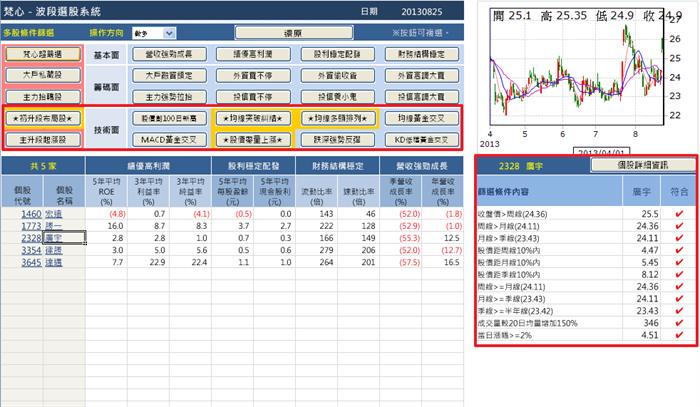Deselect the ★均線多頭排列★ highlighted button
Screen dimensions: 700x407
[338, 118]
